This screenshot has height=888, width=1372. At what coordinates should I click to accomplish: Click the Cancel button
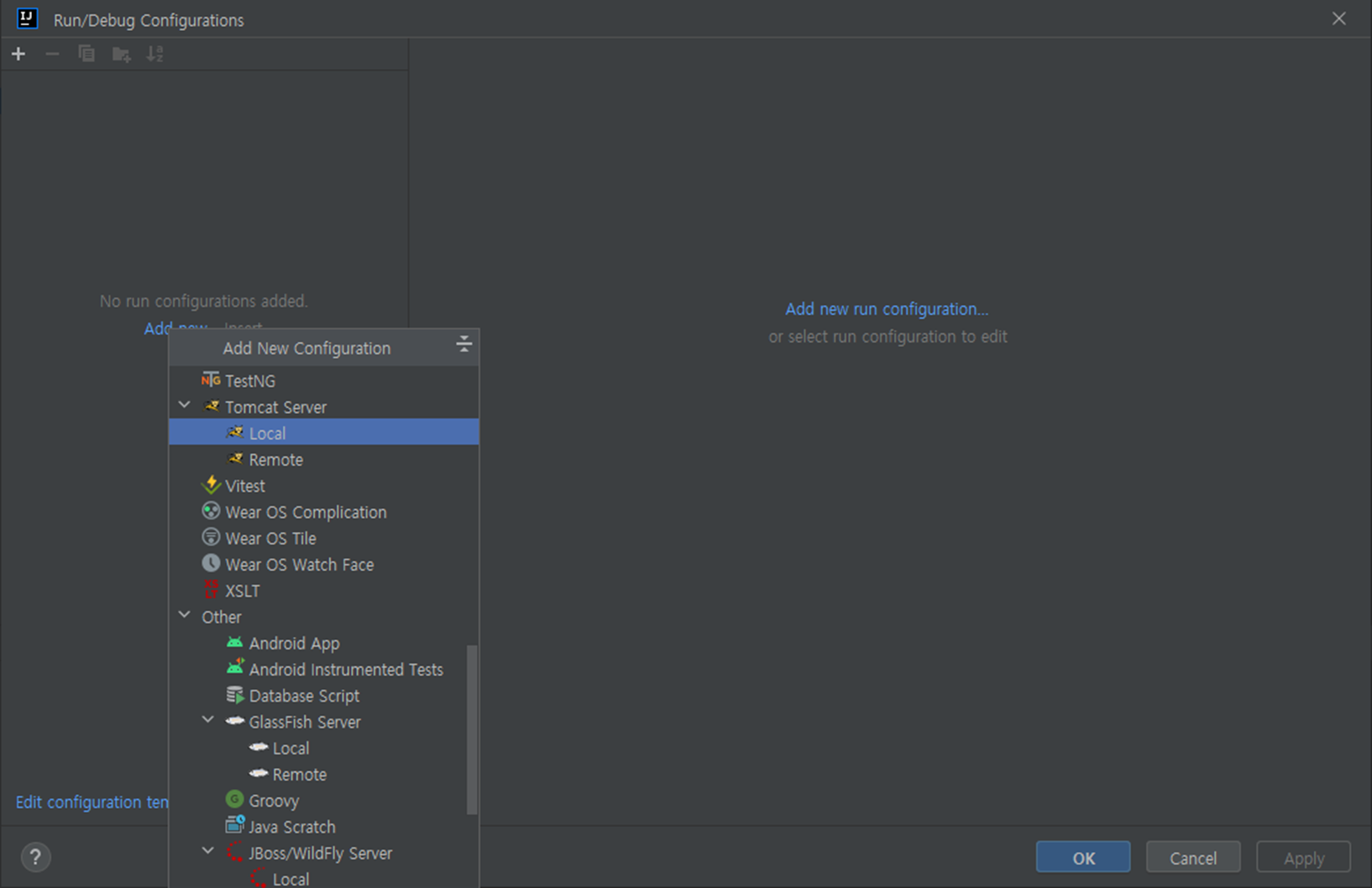[x=1193, y=858]
